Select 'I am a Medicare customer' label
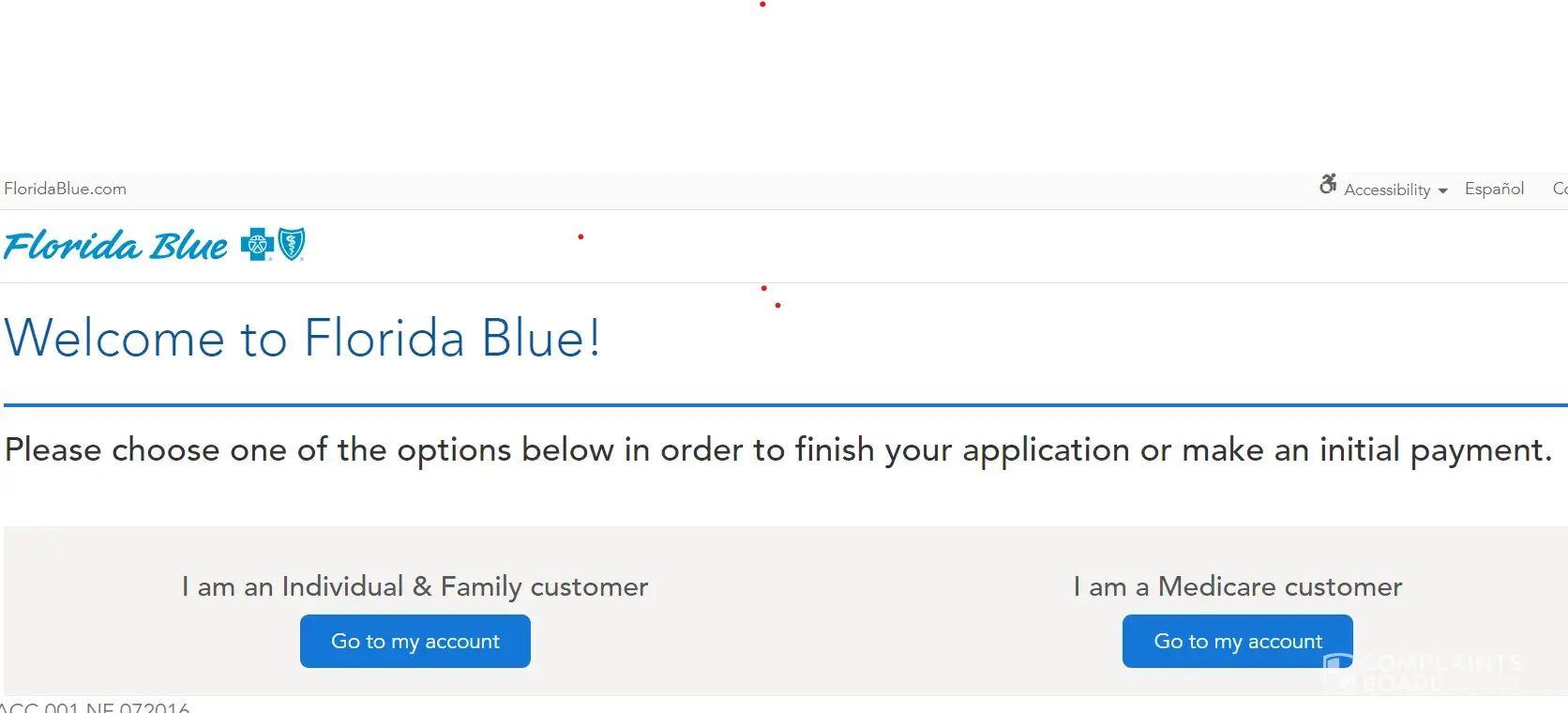The image size is (1568, 713). click(x=1237, y=586)
